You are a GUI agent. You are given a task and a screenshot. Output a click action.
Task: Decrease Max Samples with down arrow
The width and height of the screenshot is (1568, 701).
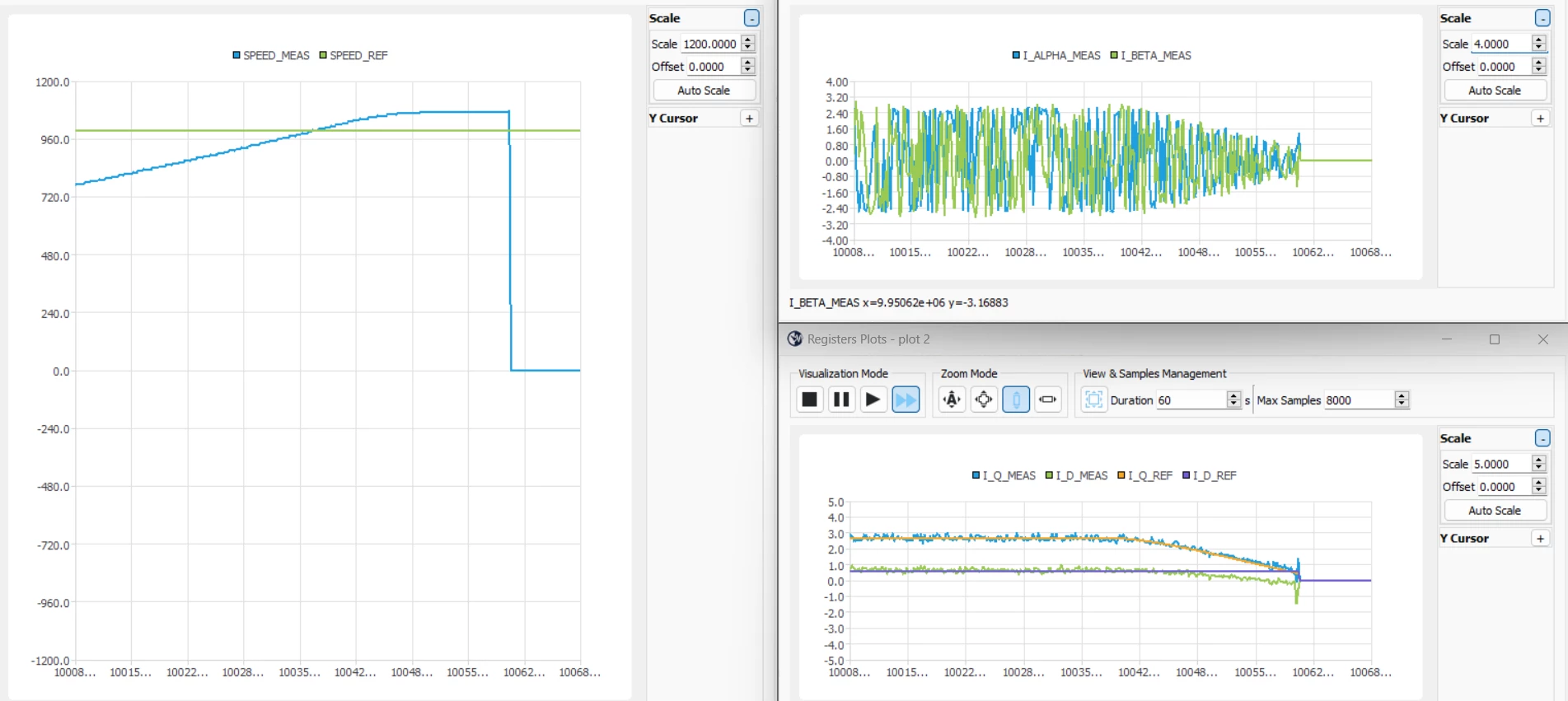[x=1402, y=404]
